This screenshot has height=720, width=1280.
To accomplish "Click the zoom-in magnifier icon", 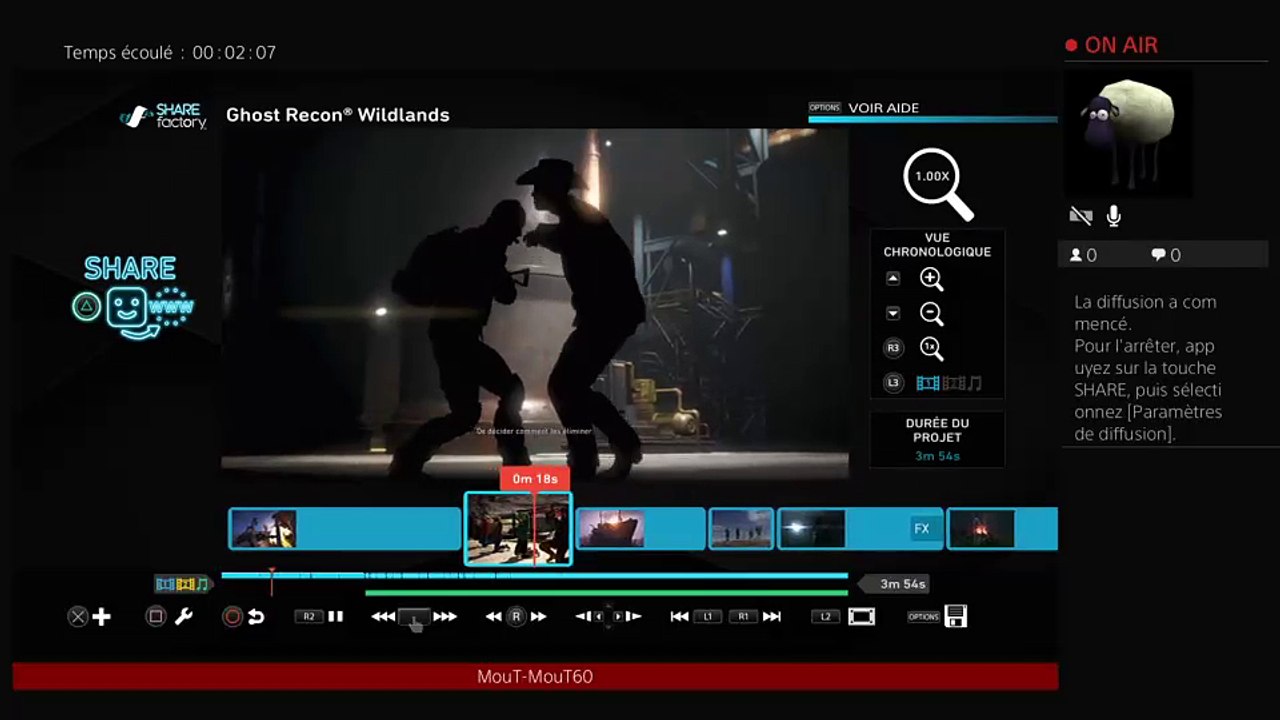I will pyautogui.click(x=931, y=280).
